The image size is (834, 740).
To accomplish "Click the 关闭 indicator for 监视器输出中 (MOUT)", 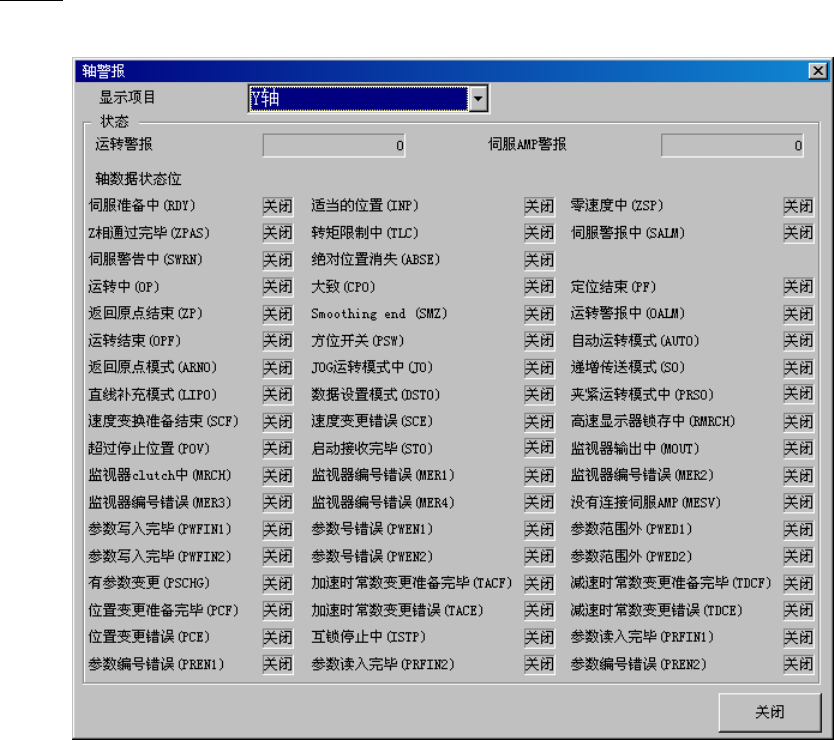I will click(x=798, y=449).
